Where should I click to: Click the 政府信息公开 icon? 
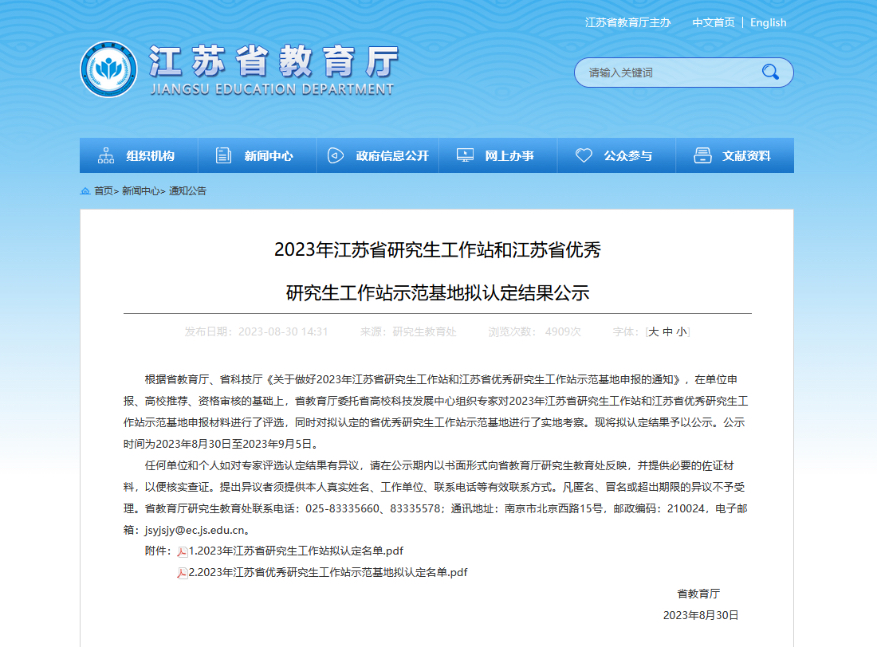(x=335, y=155)
